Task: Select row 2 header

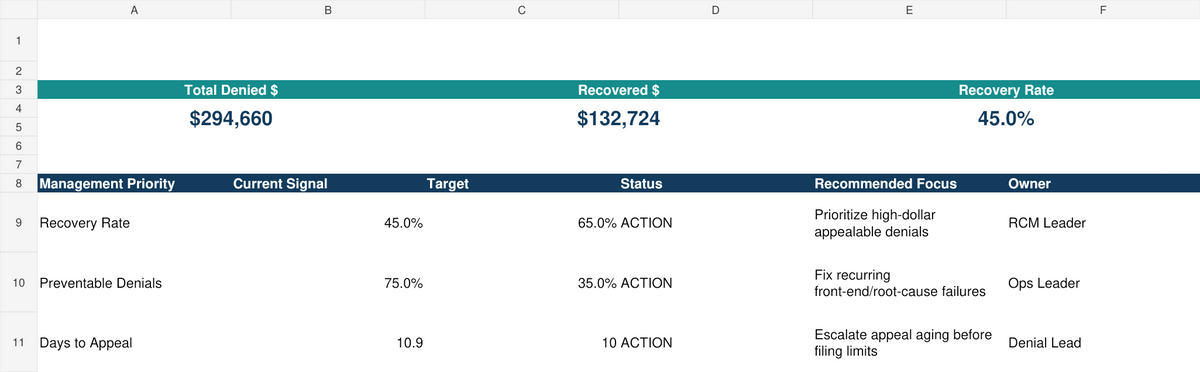Action: [x=18, y=70]
